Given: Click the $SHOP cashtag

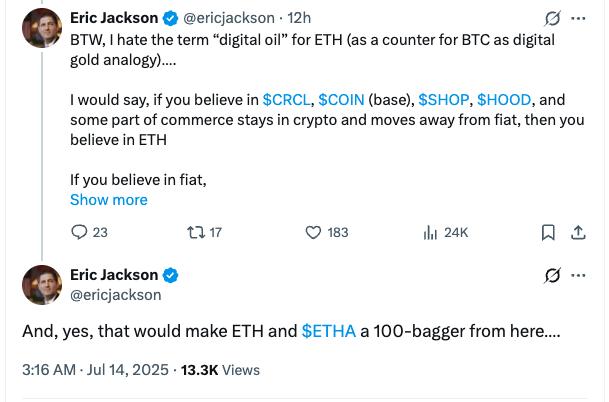Looking at the screenshot, I should pyautogui.click(x=443, y=100).
